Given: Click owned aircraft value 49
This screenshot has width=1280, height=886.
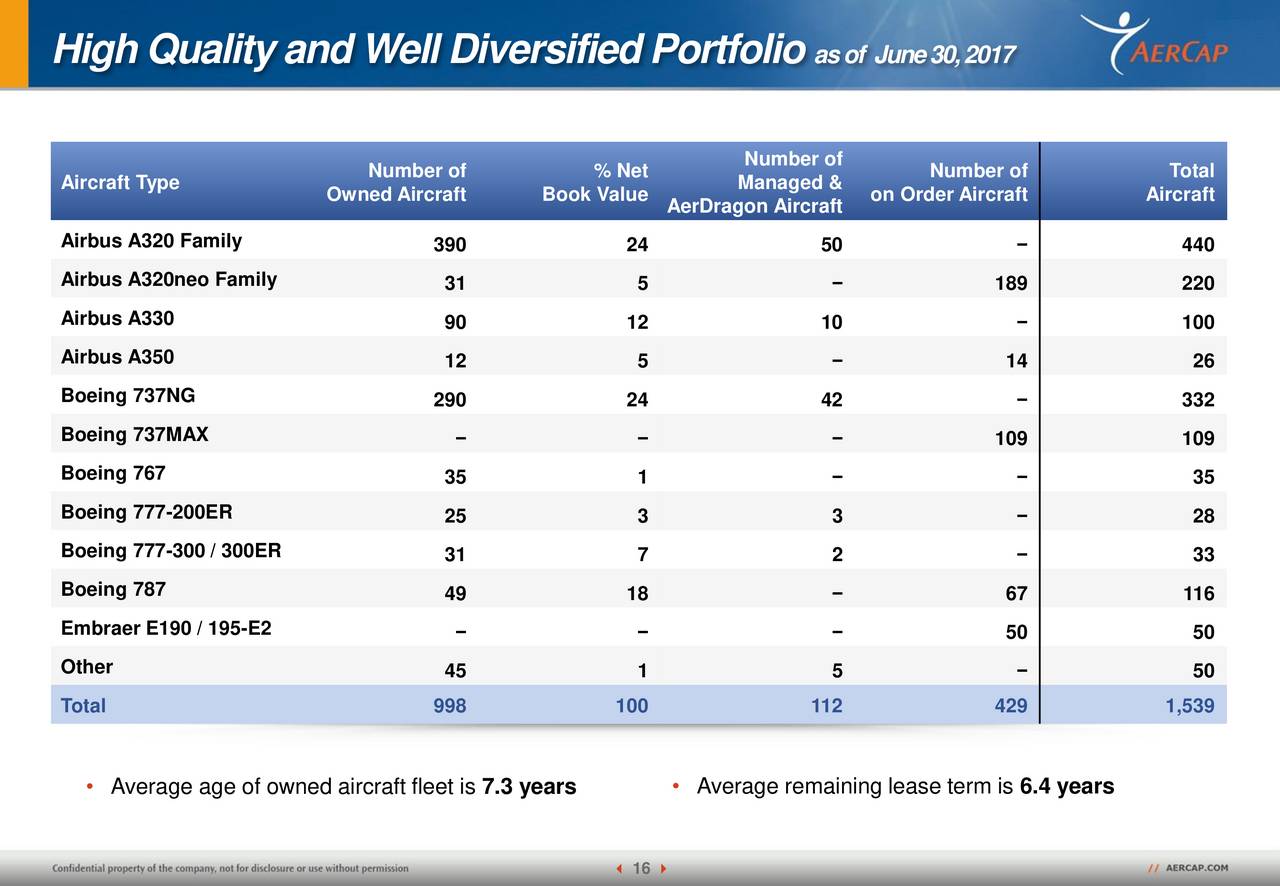Looking at the screenshot, I should tap(455, 594).
